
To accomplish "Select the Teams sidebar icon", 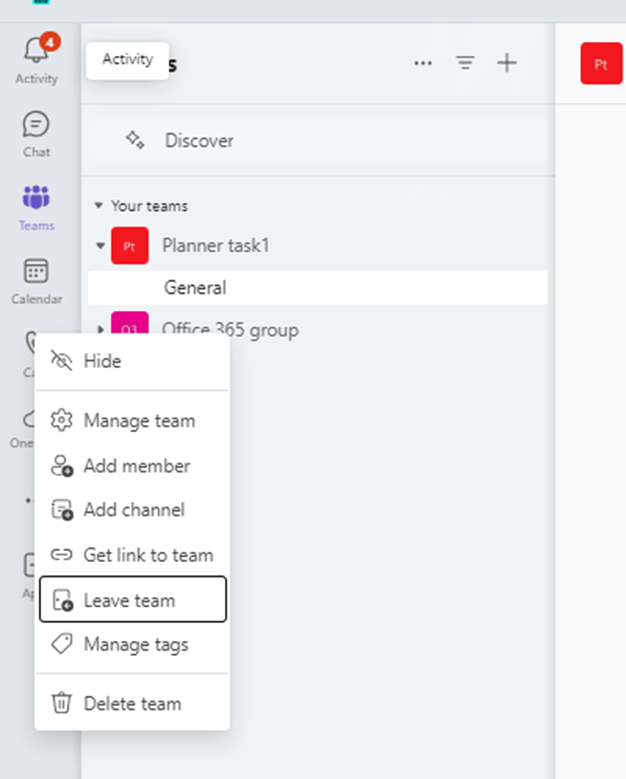I will [x=36, y=197].
